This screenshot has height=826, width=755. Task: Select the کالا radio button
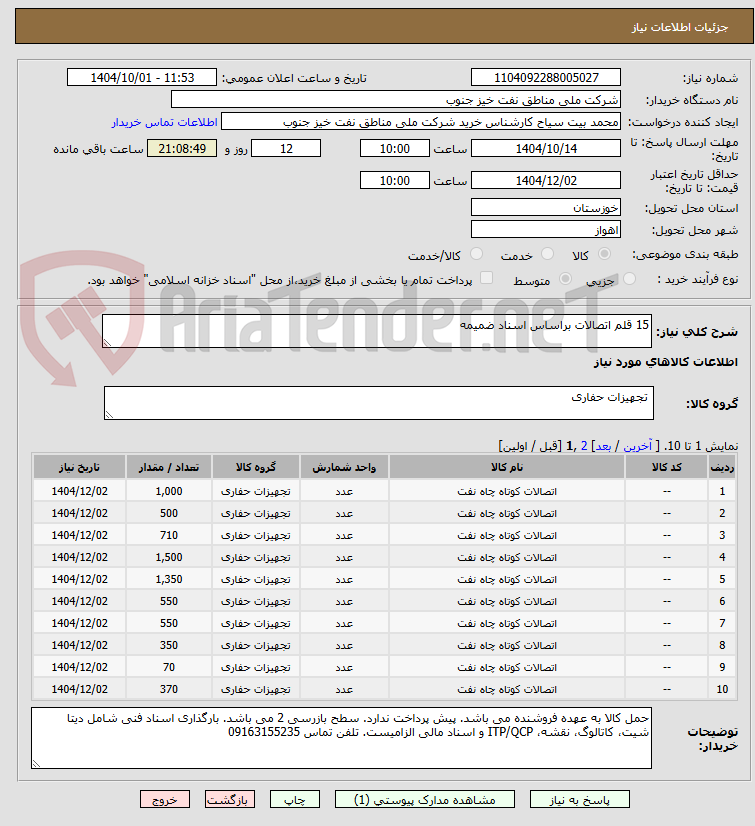tap(604, 254)
